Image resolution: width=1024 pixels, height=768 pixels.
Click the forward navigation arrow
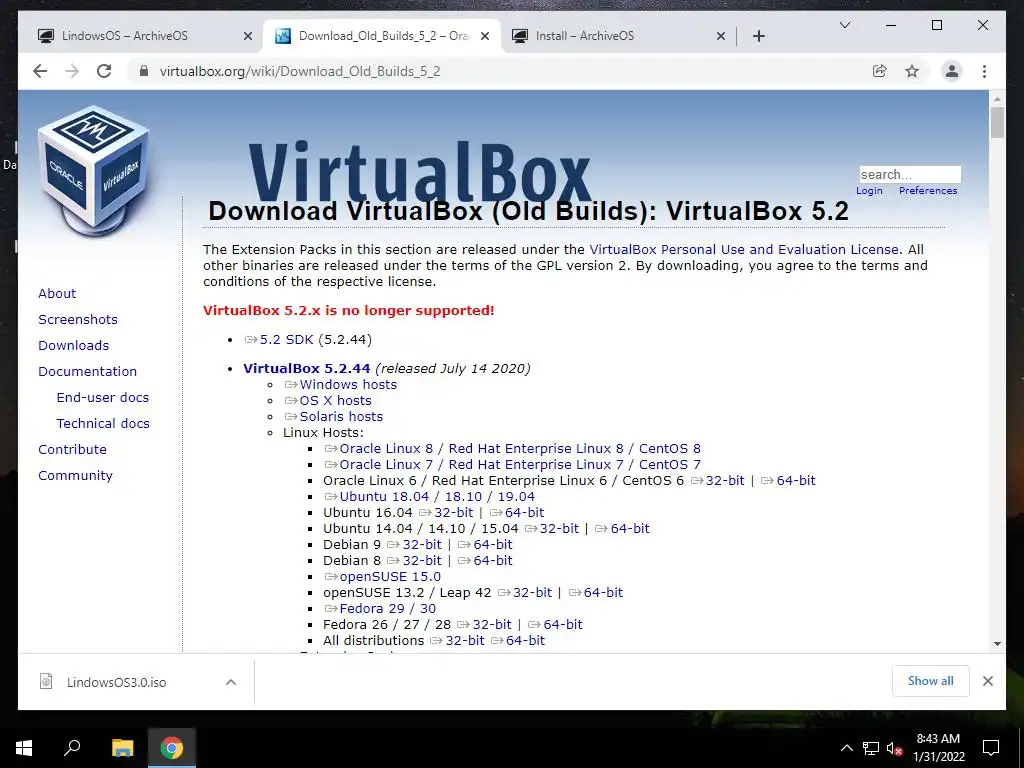(72, 71)
